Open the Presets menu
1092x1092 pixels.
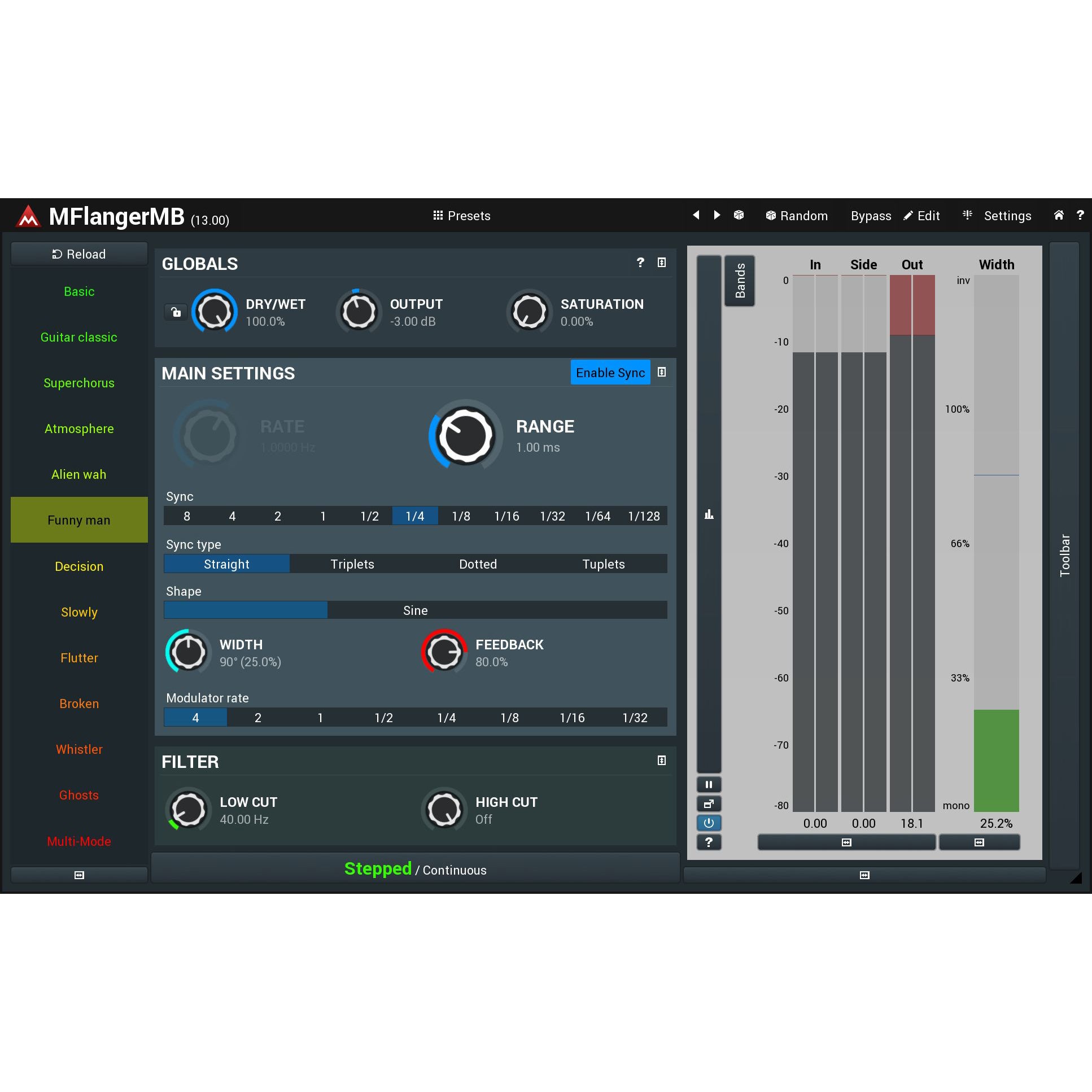[462, 216]
